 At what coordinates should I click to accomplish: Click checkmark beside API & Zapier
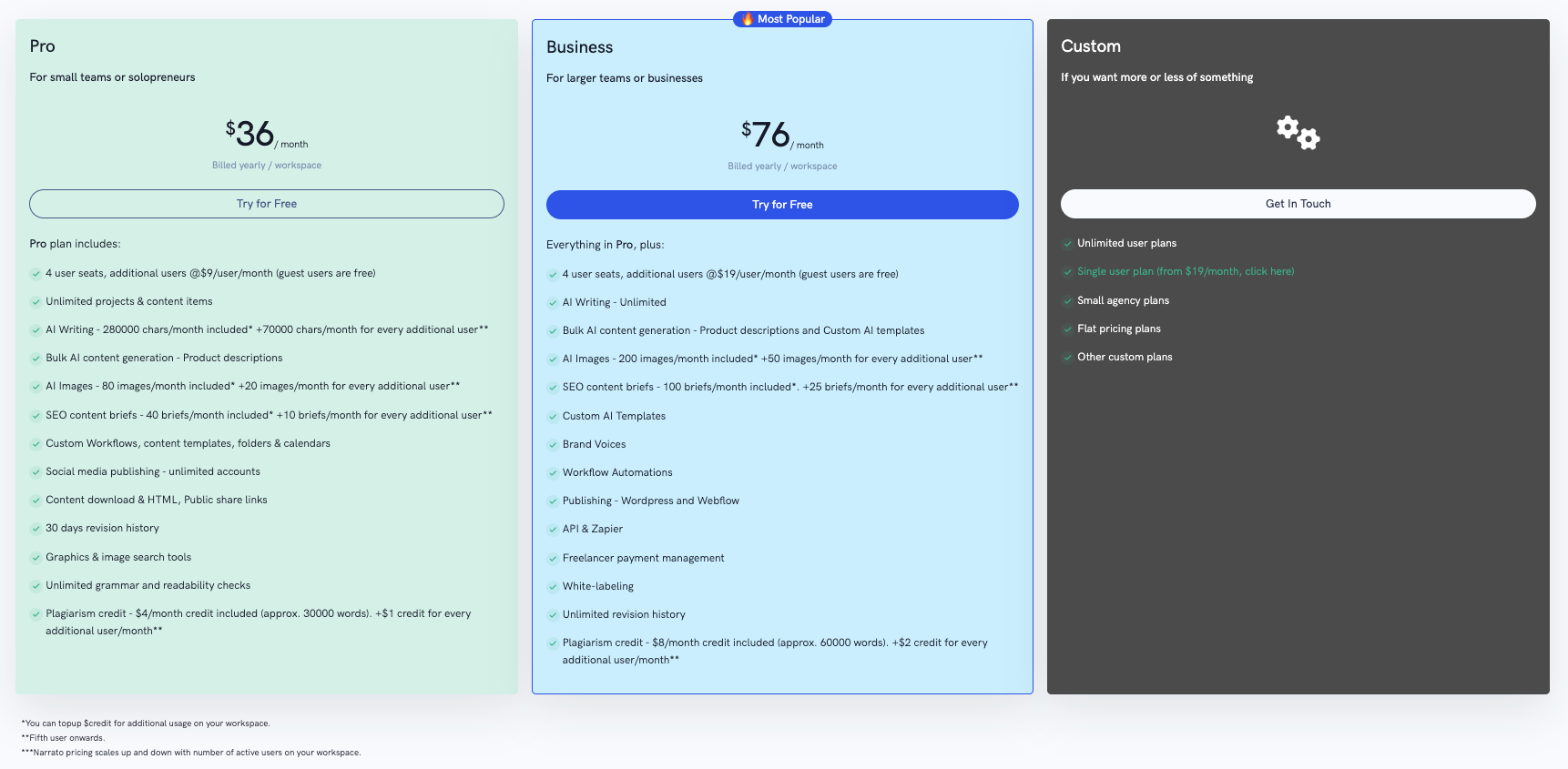tap(553, 530)
